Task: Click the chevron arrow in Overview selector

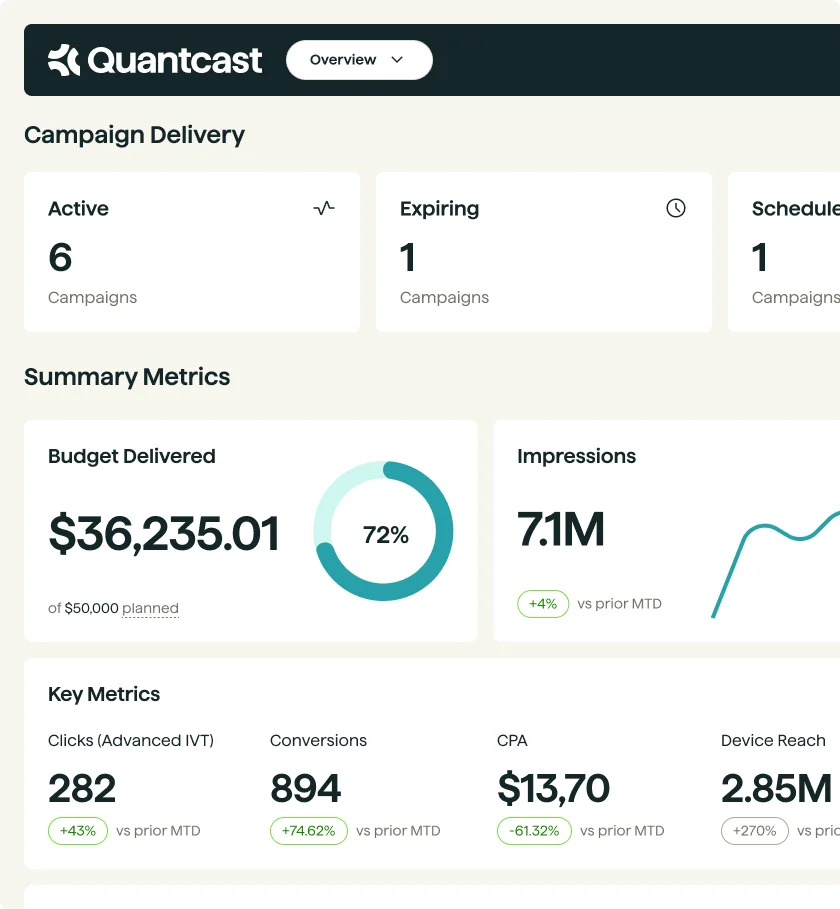Action: point(397,60)
